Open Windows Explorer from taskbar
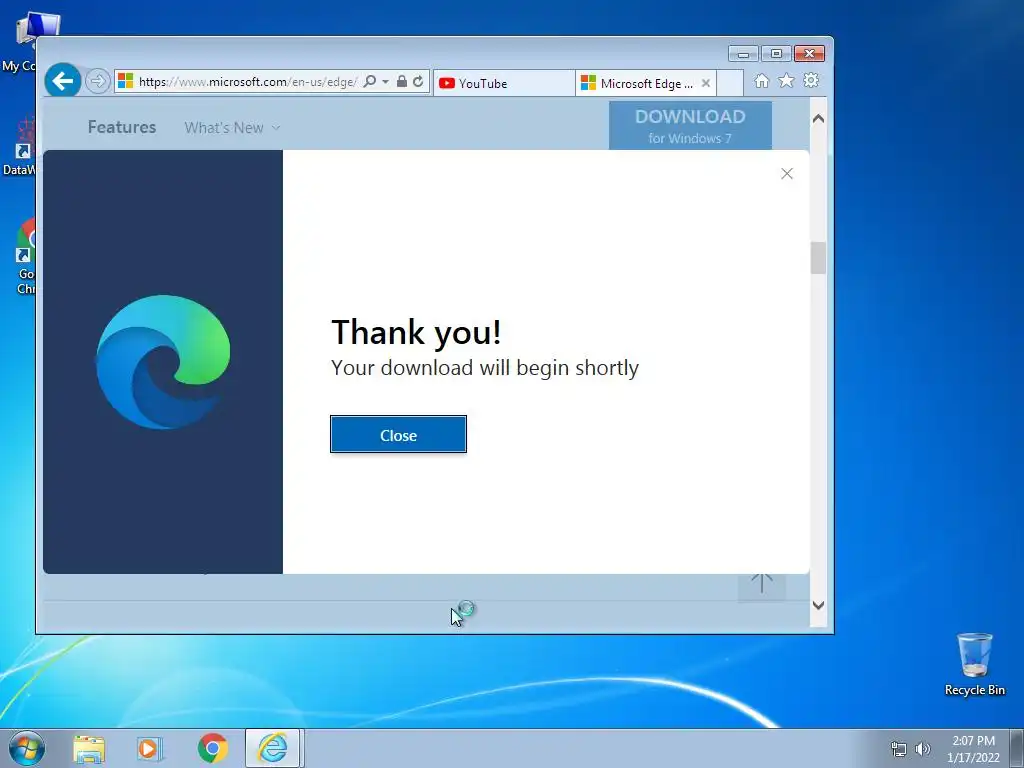The width and height of the screenshot is (1024, 768). coord(89,748)
